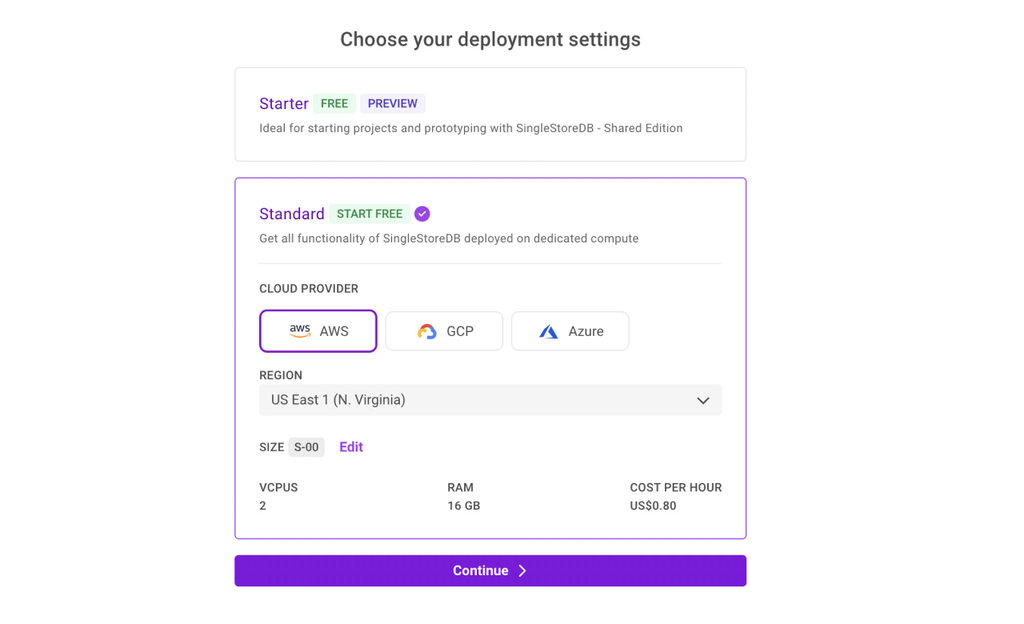Edit the cluster size
The image size is (1024, 624).
coord(351,447)
